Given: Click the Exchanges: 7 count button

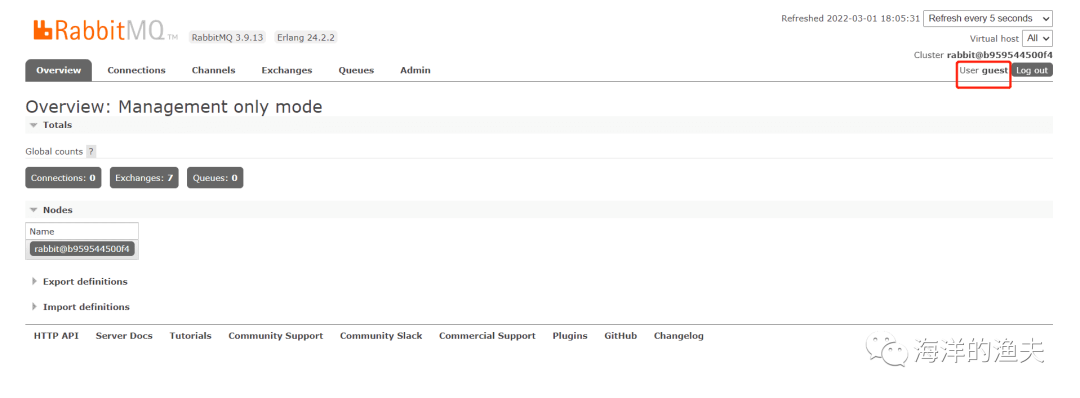Looking at the screenshot, I should [x=144, y=178].
